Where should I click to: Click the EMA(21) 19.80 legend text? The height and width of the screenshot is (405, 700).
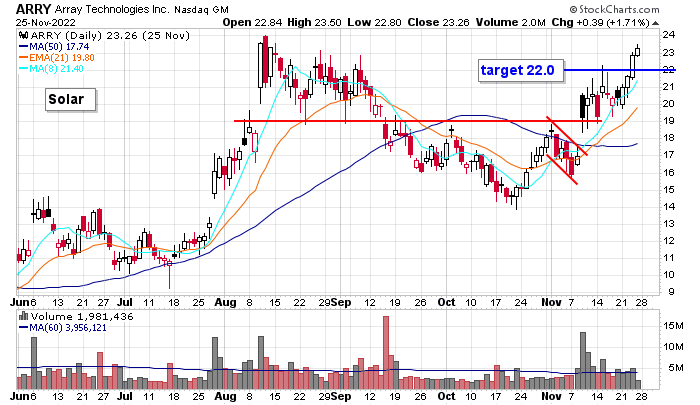coord(62,58)
